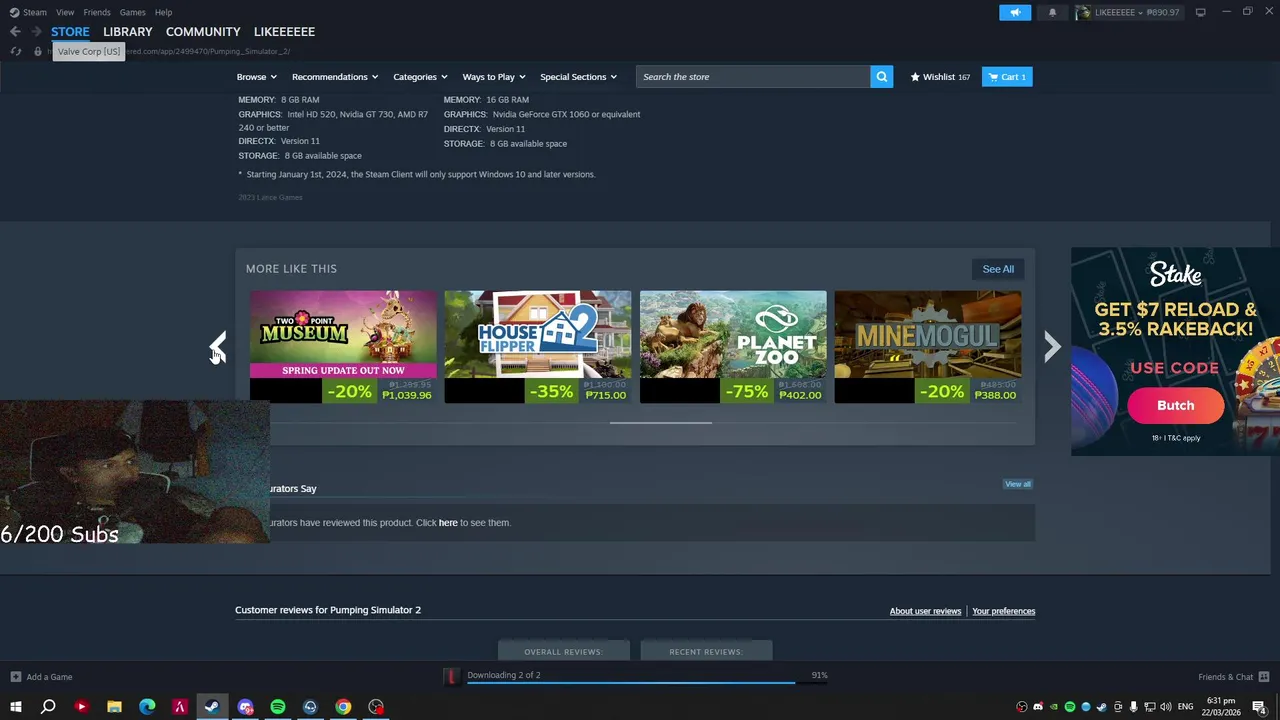This screenshot has height=720, width=1280.
Task: Go back with the Steam back arrow
Action: 15,32
